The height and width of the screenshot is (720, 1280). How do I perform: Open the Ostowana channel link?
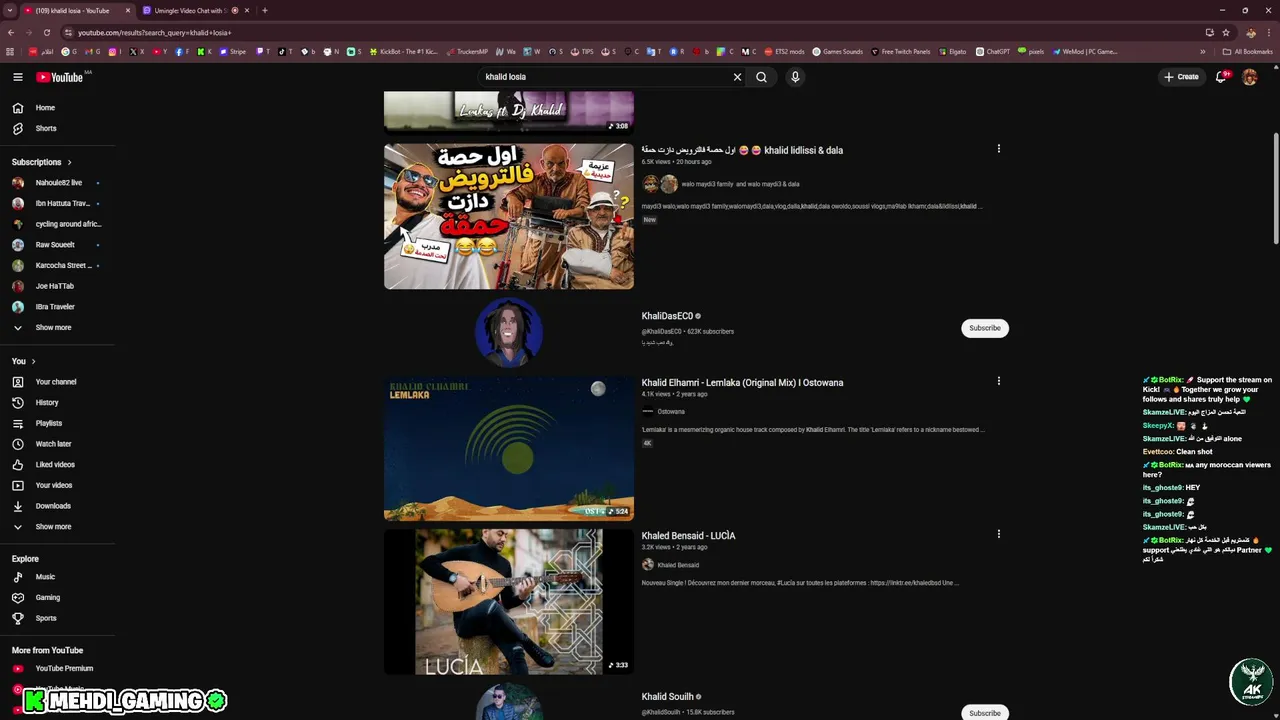click(x=671, y=411)
